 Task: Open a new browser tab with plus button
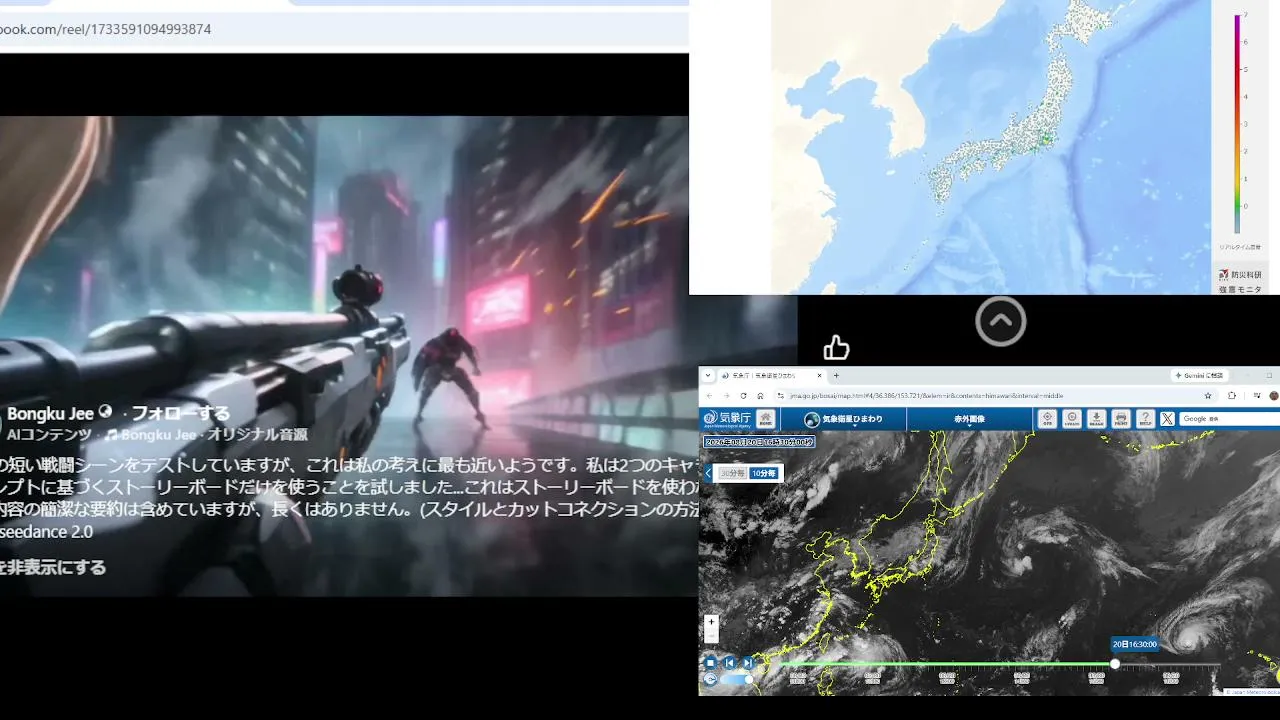[836, 376]
